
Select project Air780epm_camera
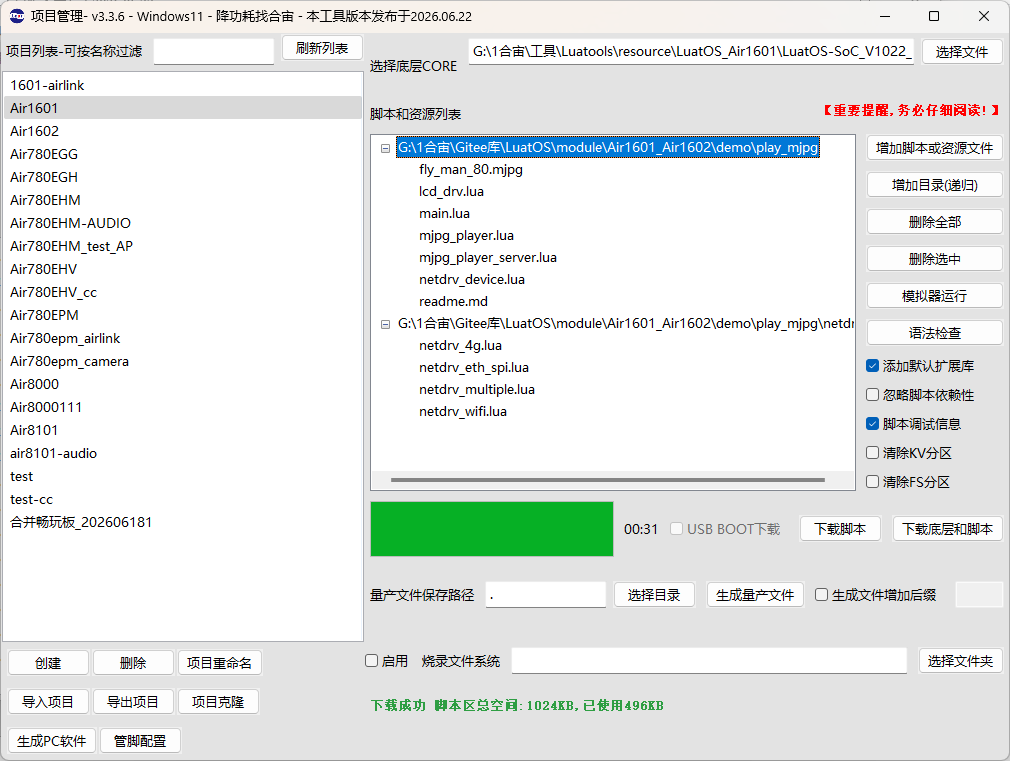click(183, 361)
